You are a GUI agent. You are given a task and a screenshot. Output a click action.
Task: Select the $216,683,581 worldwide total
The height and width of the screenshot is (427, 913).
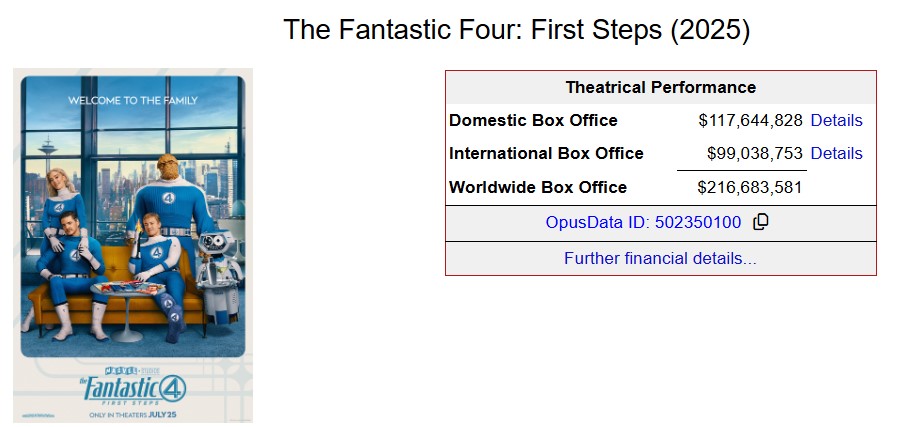tap(750, 187)
